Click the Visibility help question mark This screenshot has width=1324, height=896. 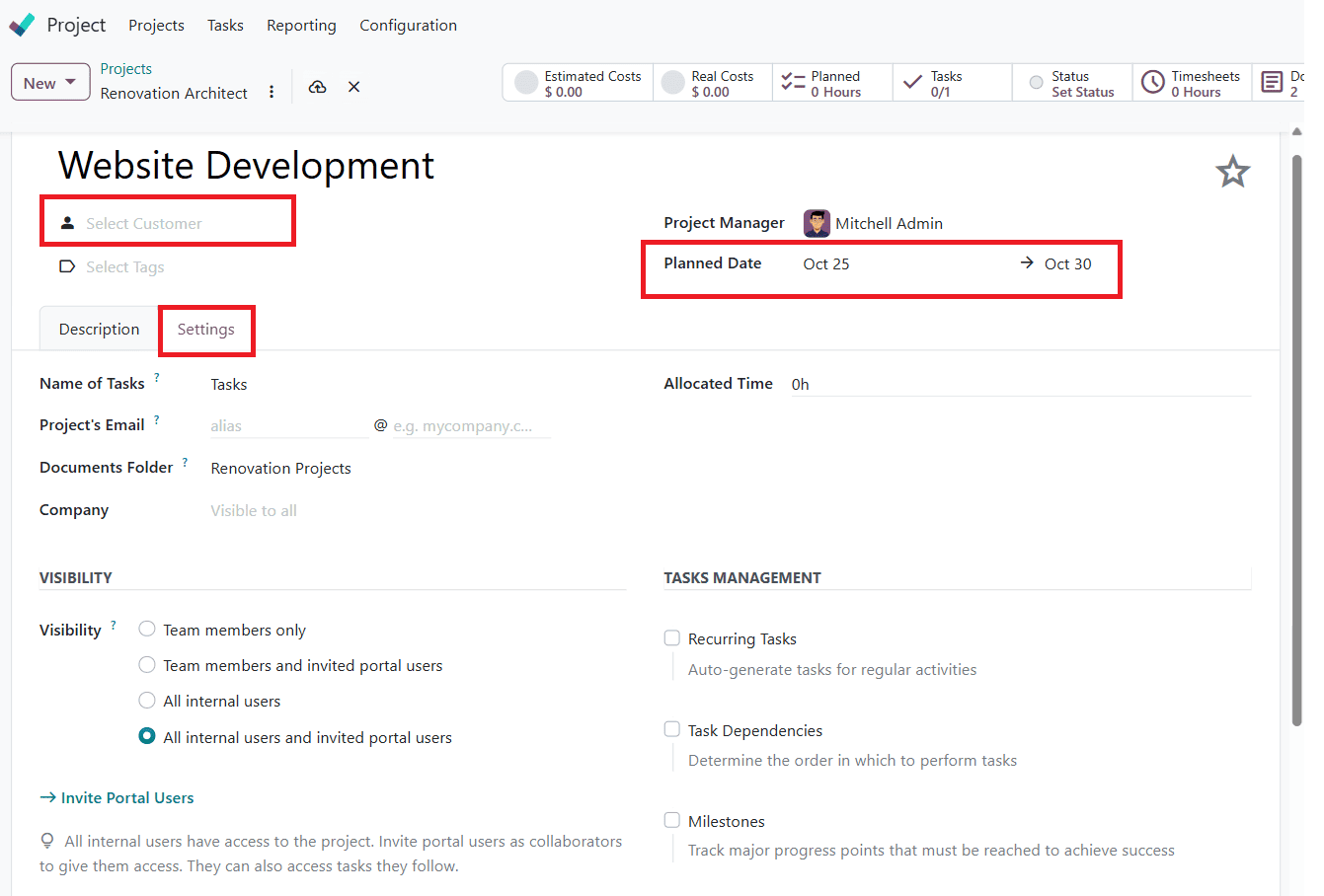pyautogui.click(x=114, y=625)
